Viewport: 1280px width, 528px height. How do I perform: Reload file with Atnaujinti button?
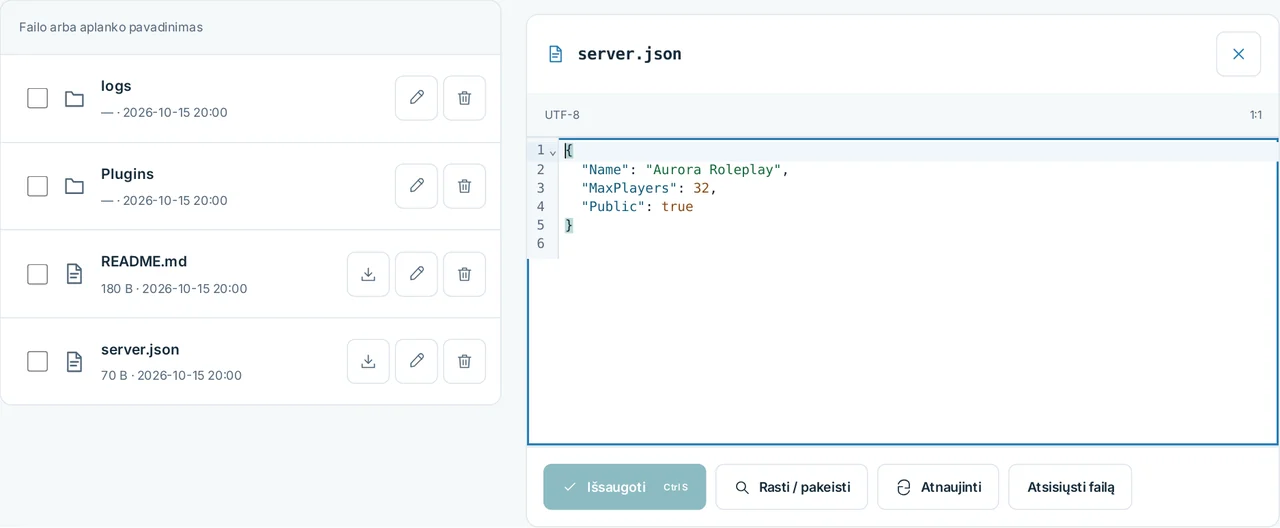tap(938, 487)
